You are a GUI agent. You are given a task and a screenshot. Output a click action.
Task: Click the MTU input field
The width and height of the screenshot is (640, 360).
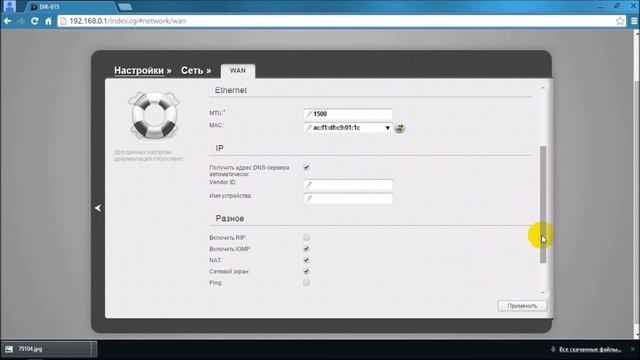click(x=349, y=114)
